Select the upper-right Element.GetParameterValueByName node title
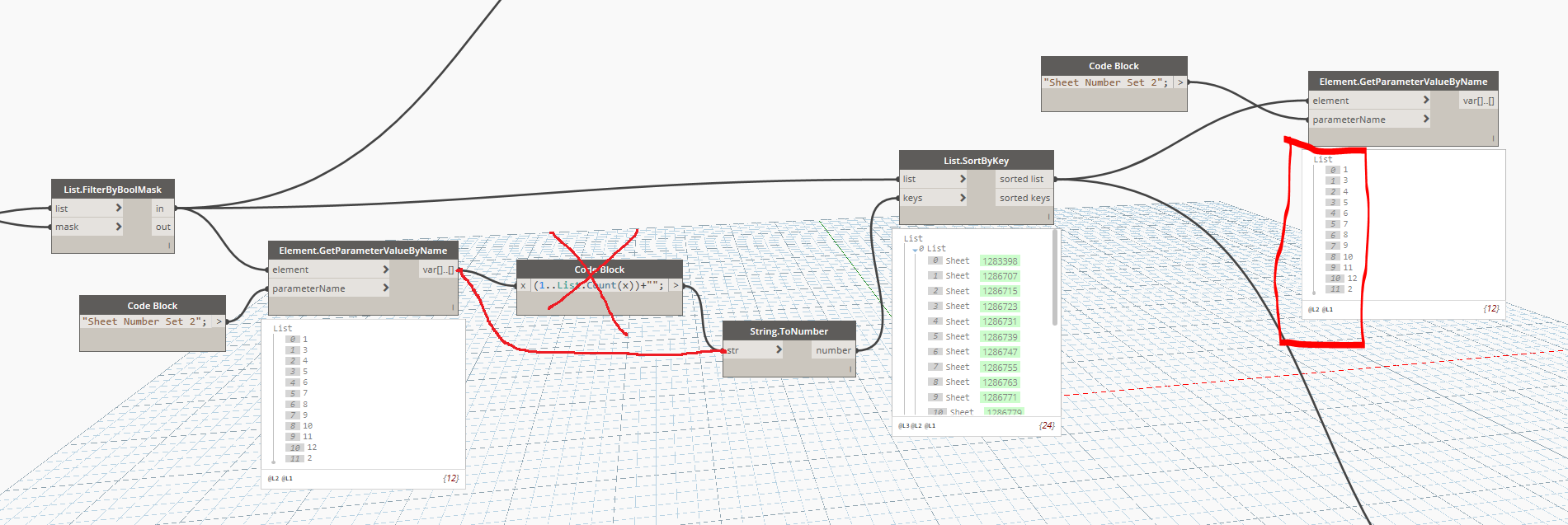 1403,82
